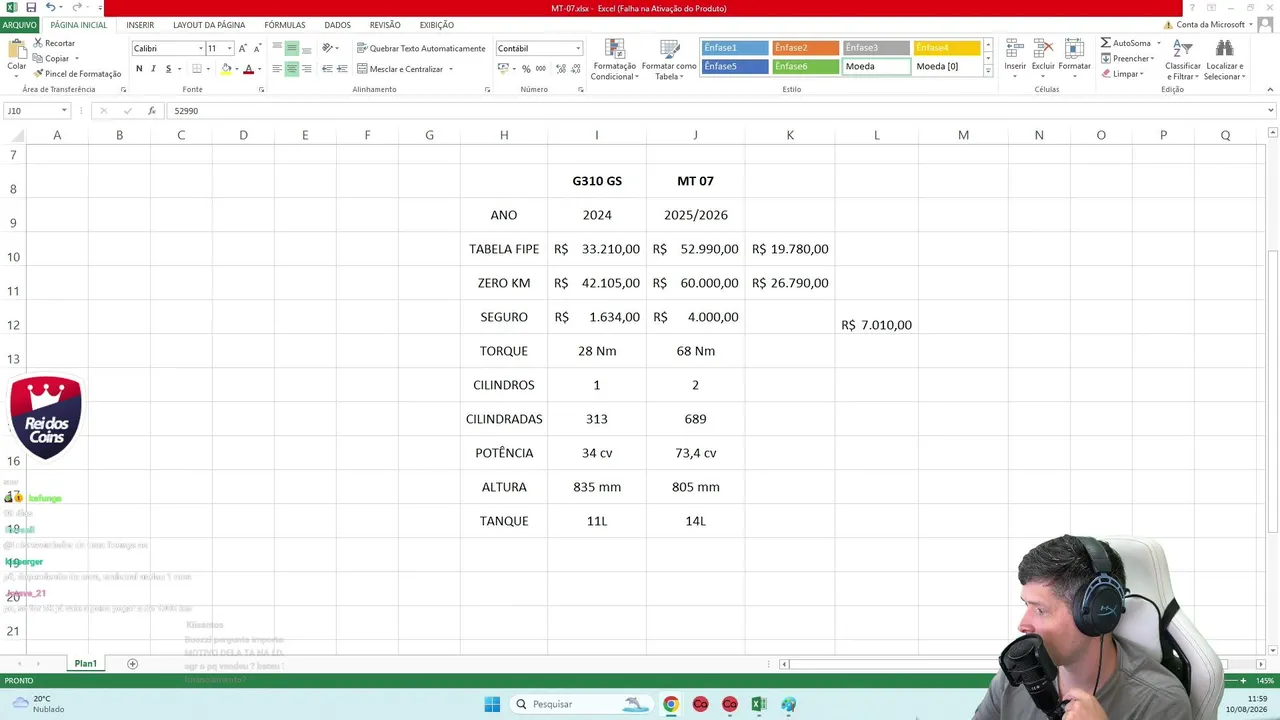The width and height of the screenshot is (1280, 720).
Task: Click the insert function fx button
Action: pyautogui.click(x=151, y=111)
